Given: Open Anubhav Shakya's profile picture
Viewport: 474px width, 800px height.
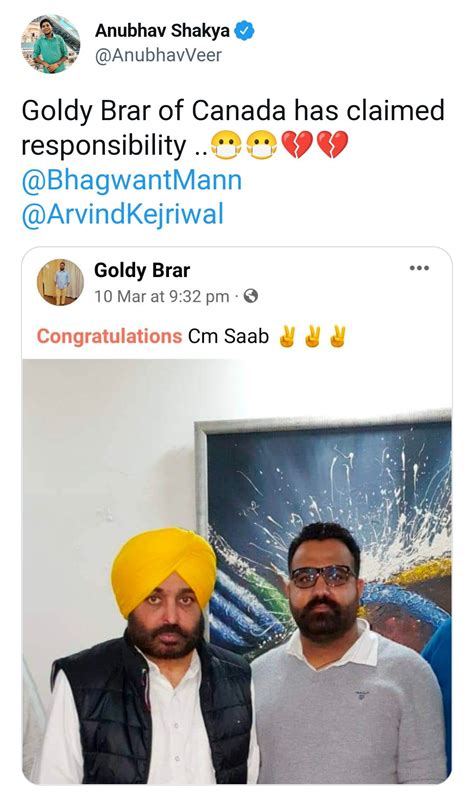Looking at the screenshot, I should 51,44.
